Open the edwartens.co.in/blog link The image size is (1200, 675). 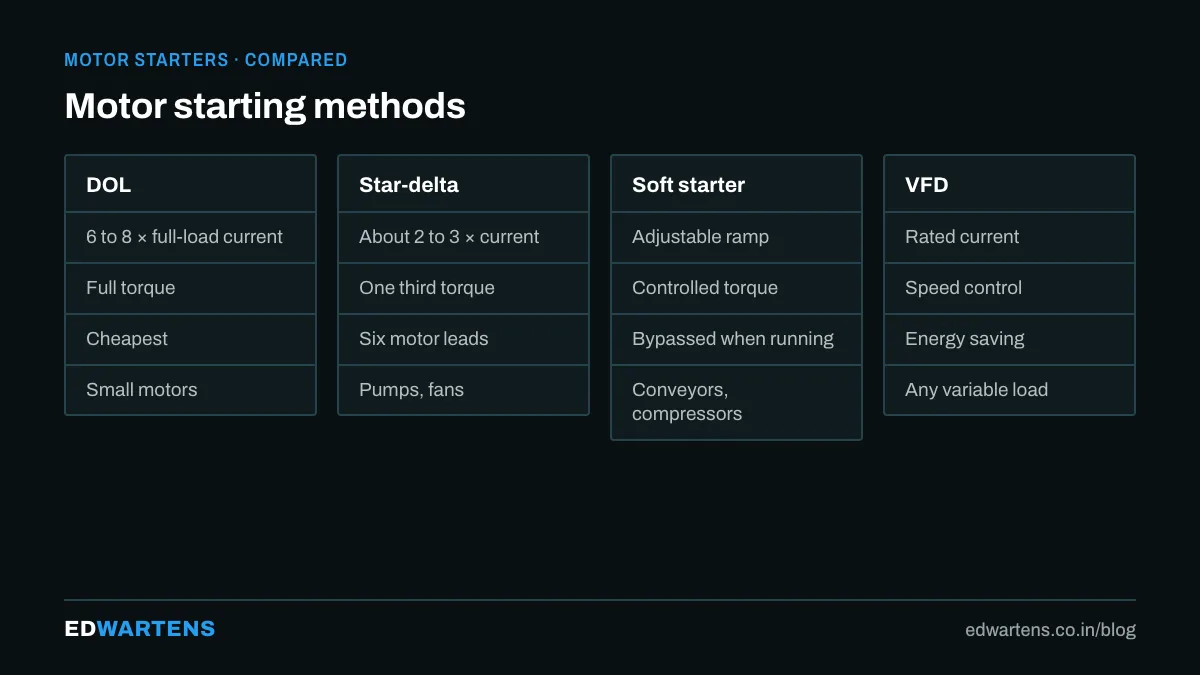click(x=1050, y=630)
